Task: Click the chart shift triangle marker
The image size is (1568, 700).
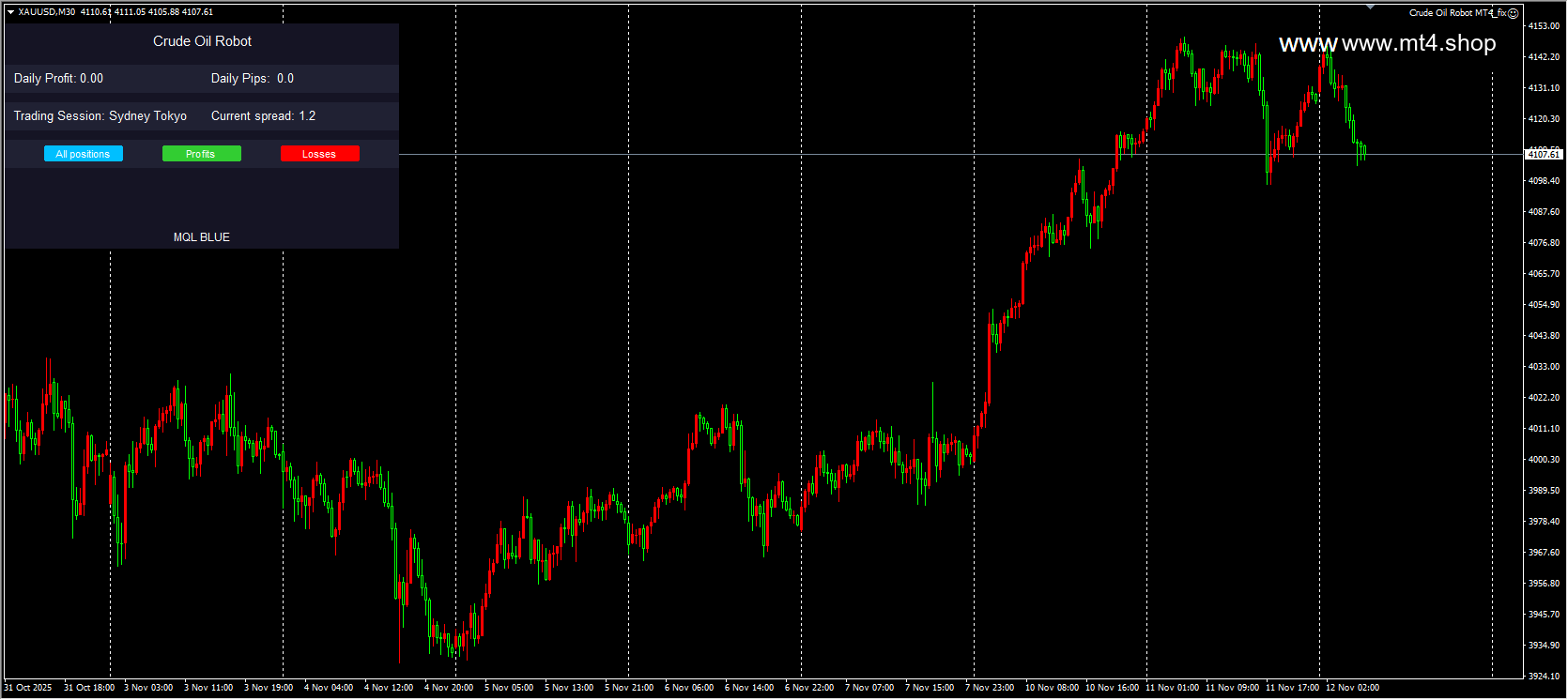Action: (1370, 7)
